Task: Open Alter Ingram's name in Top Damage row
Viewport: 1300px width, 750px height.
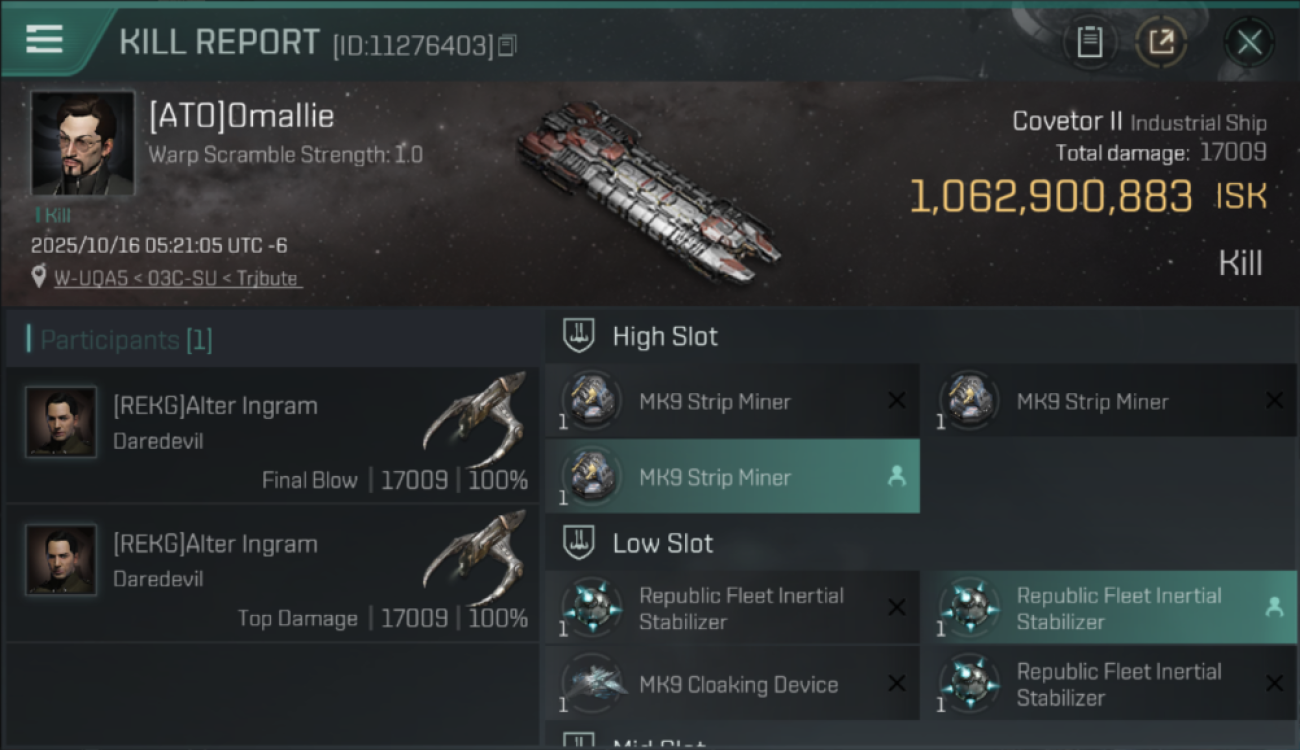Action: coord(215,544)
